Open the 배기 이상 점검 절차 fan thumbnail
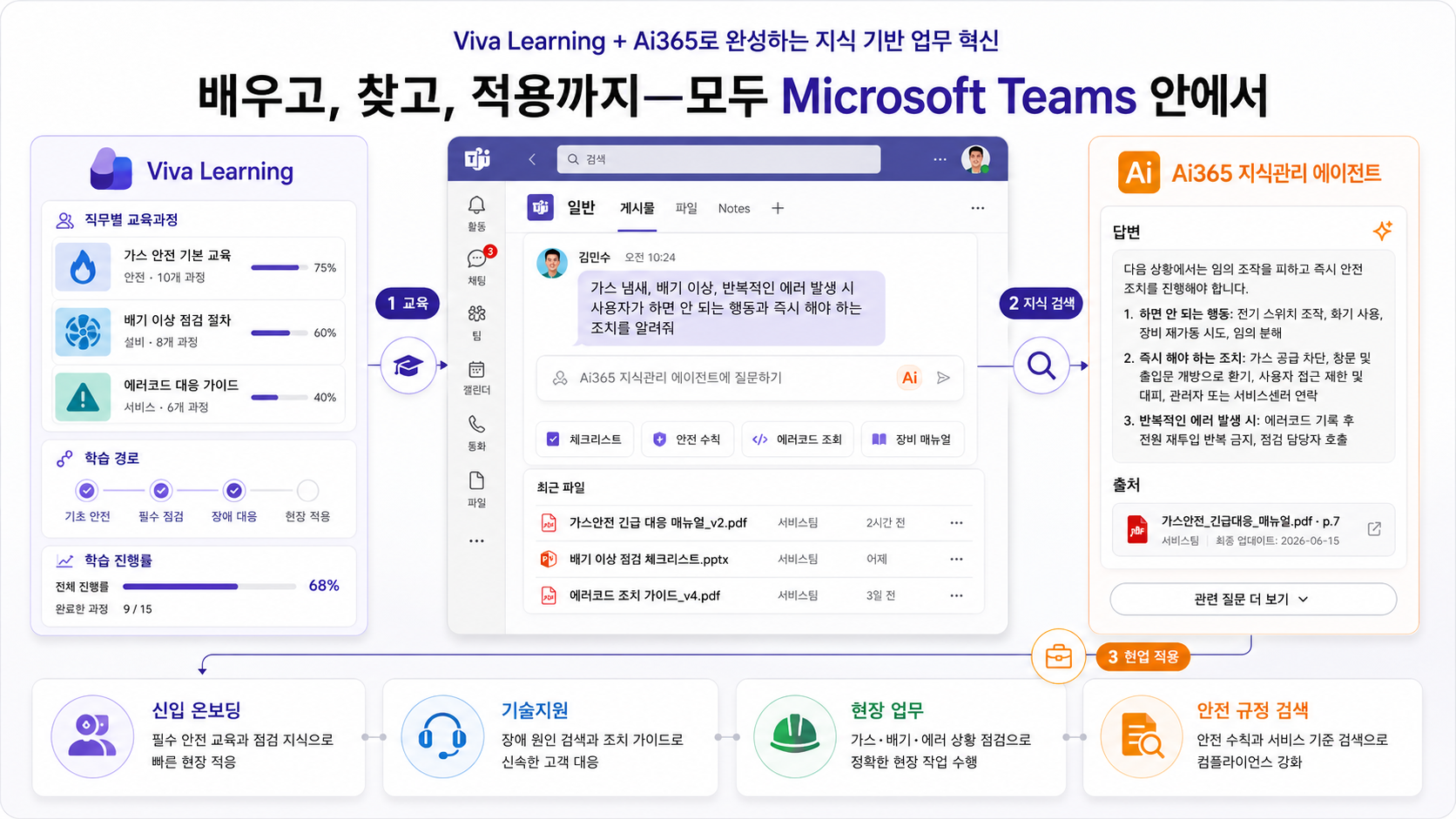This screenshot has height=819, width=1456. pos(83,332)
